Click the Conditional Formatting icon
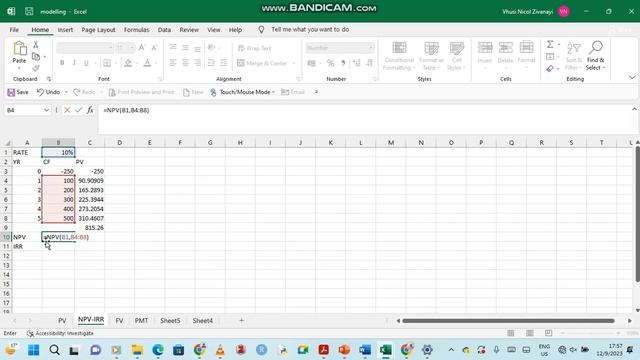Viewport: 640px width, 360px height. (x=399, y=48)
